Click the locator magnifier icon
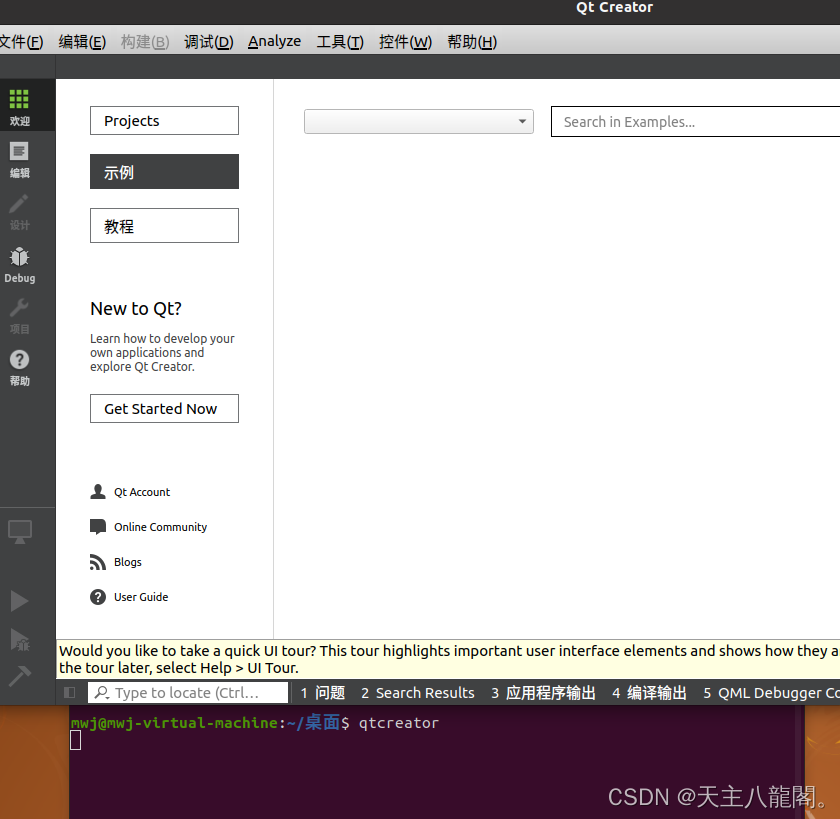Screen dimensions: 840x819 tap(102, 693)
